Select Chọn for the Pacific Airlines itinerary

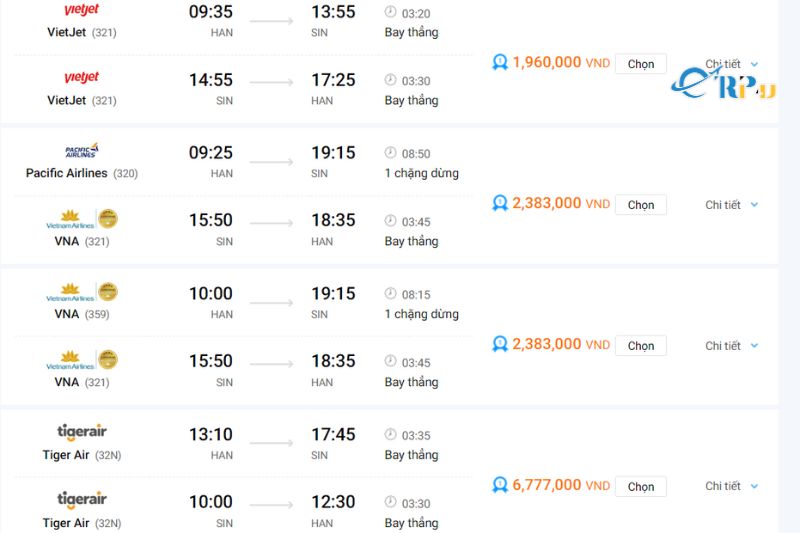coord(640,205)
